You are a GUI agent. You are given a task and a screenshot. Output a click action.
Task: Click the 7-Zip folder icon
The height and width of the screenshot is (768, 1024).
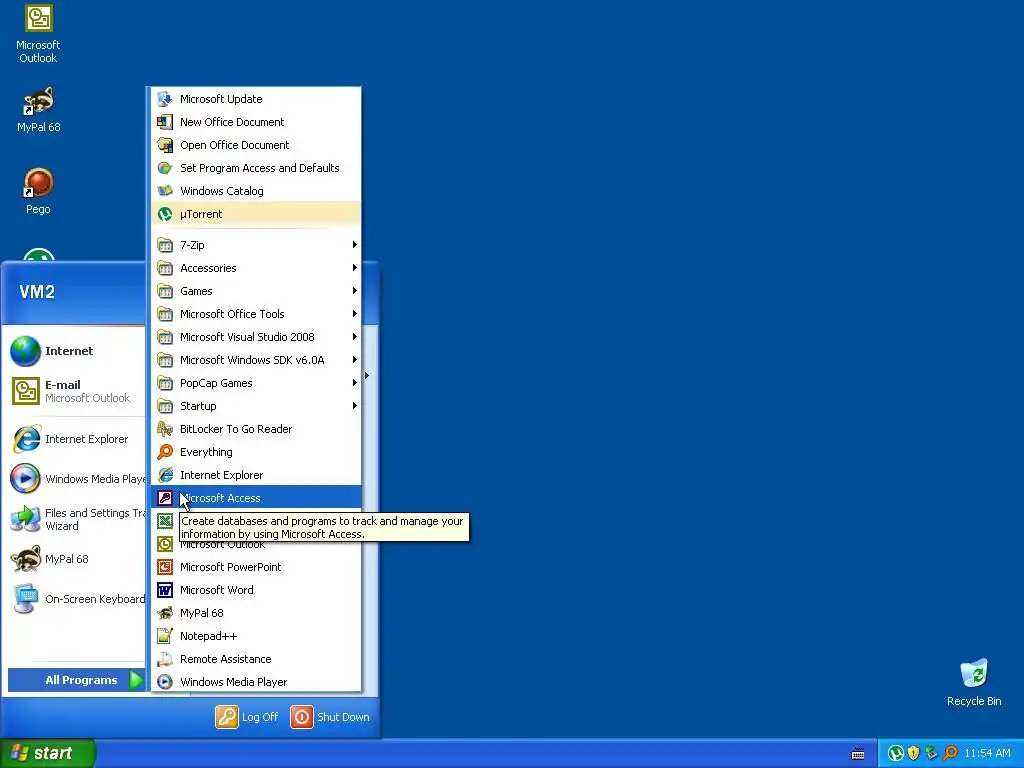coord(165,245)
